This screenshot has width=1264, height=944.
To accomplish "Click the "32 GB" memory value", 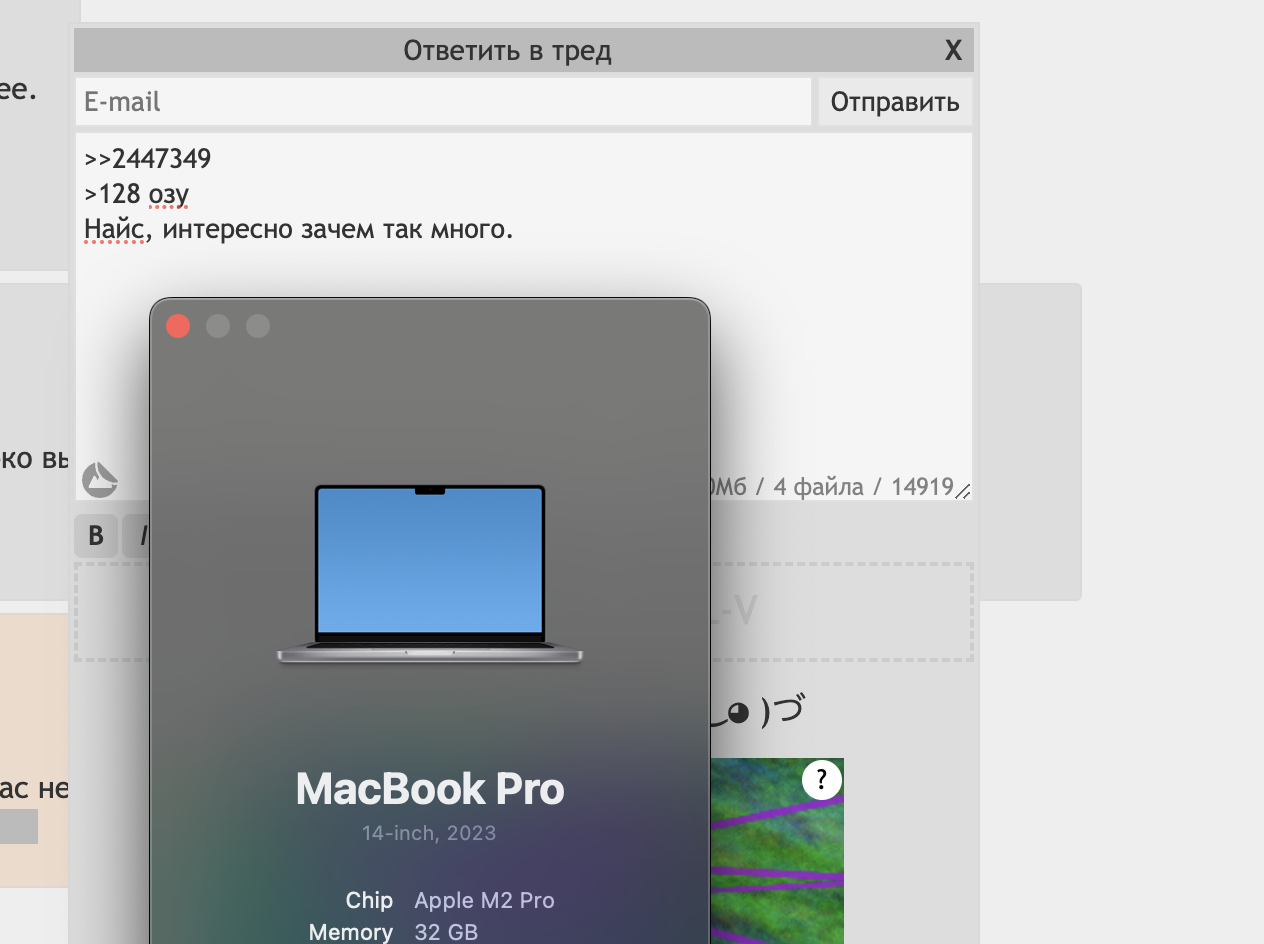I will [446, 932].
